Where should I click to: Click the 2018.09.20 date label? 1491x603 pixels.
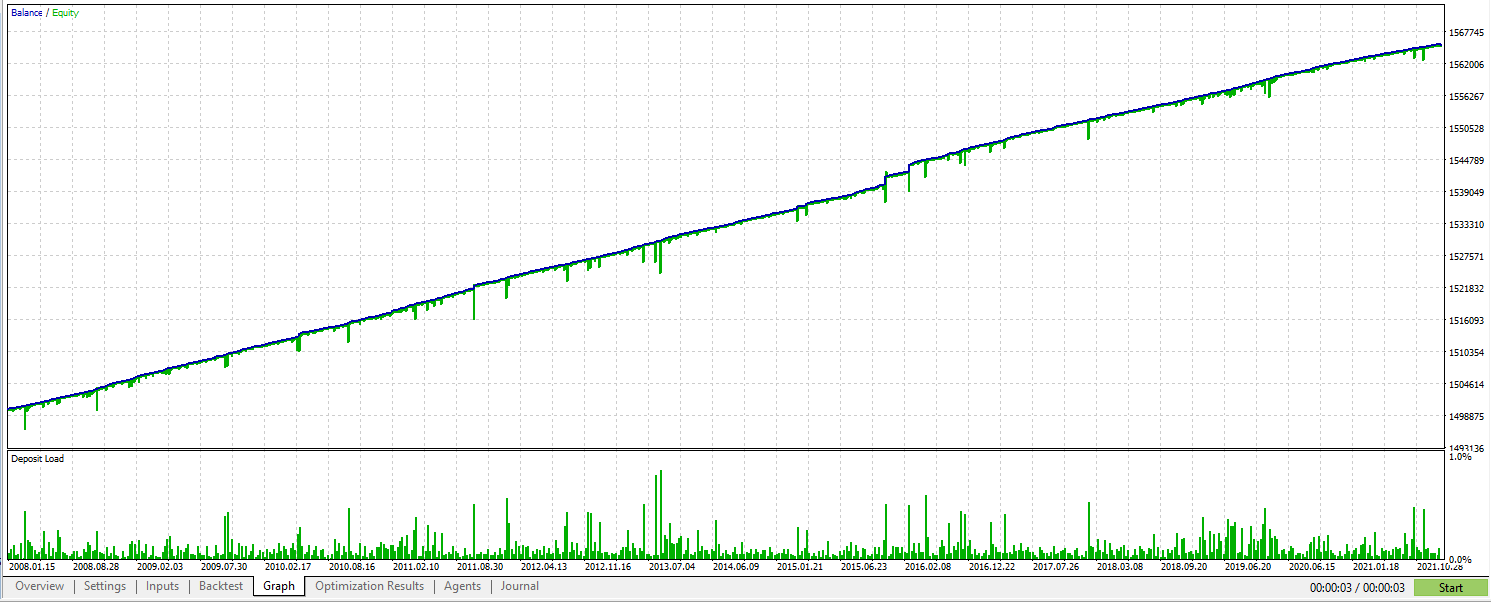point(1184,567)
